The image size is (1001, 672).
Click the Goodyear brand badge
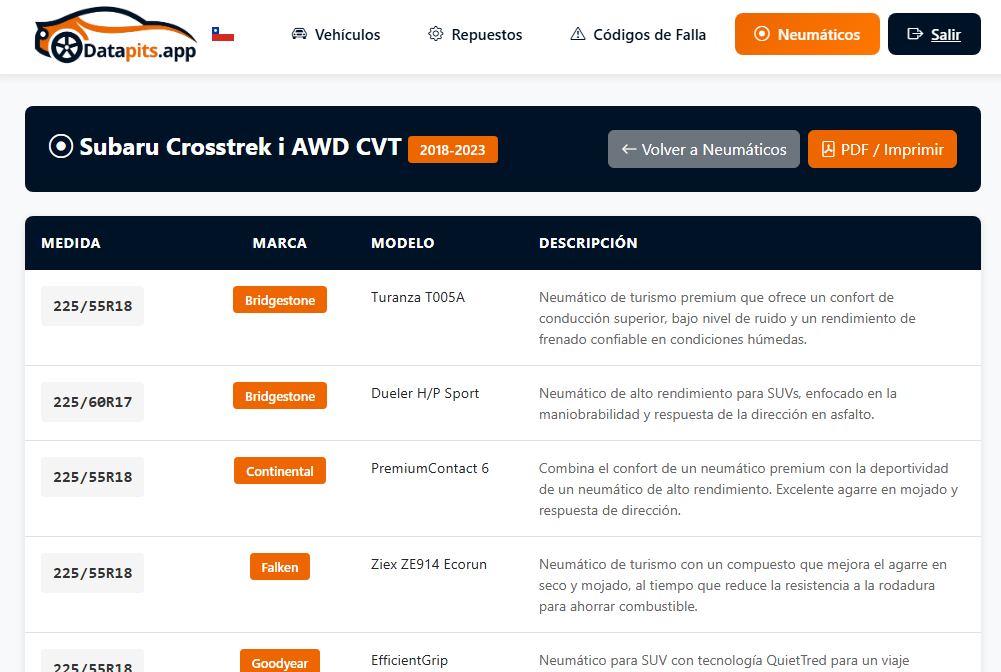point(280,661)
